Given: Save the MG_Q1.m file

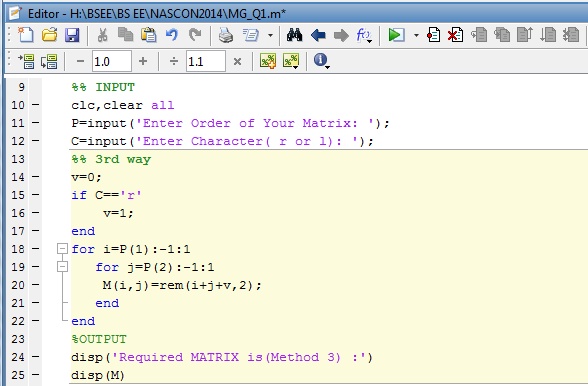Looking at the screenshot, I should (72, 35).
